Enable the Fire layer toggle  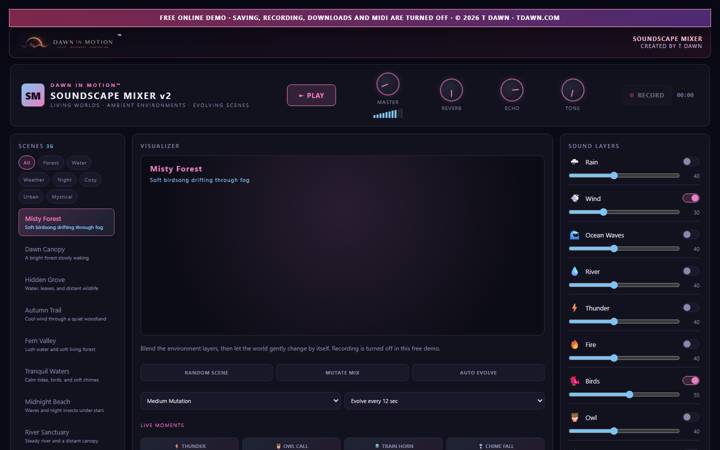691,344
